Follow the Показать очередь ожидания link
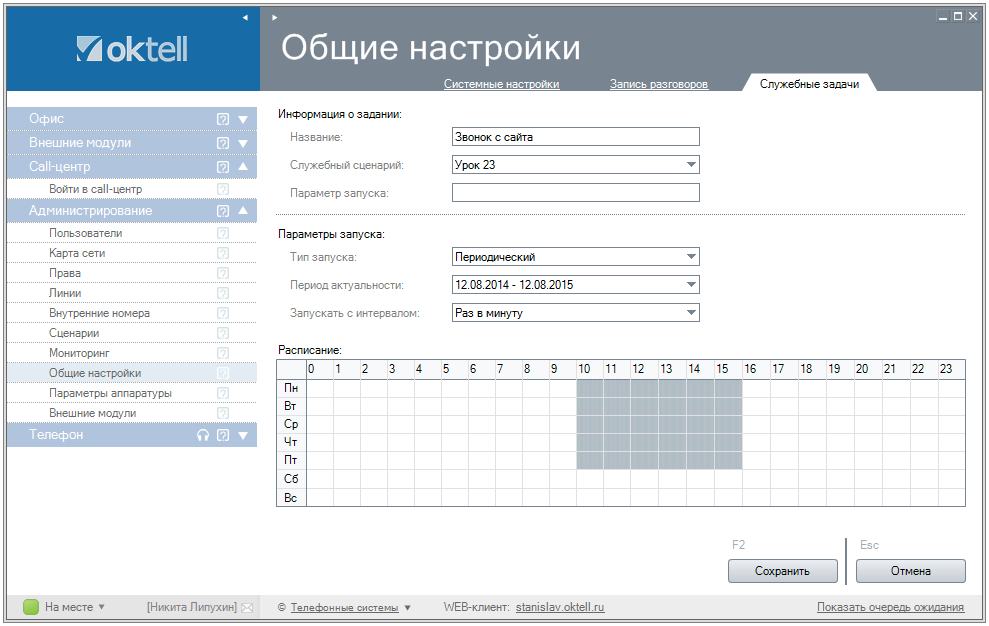Screen dimensions: 989x626 point(890,607)
